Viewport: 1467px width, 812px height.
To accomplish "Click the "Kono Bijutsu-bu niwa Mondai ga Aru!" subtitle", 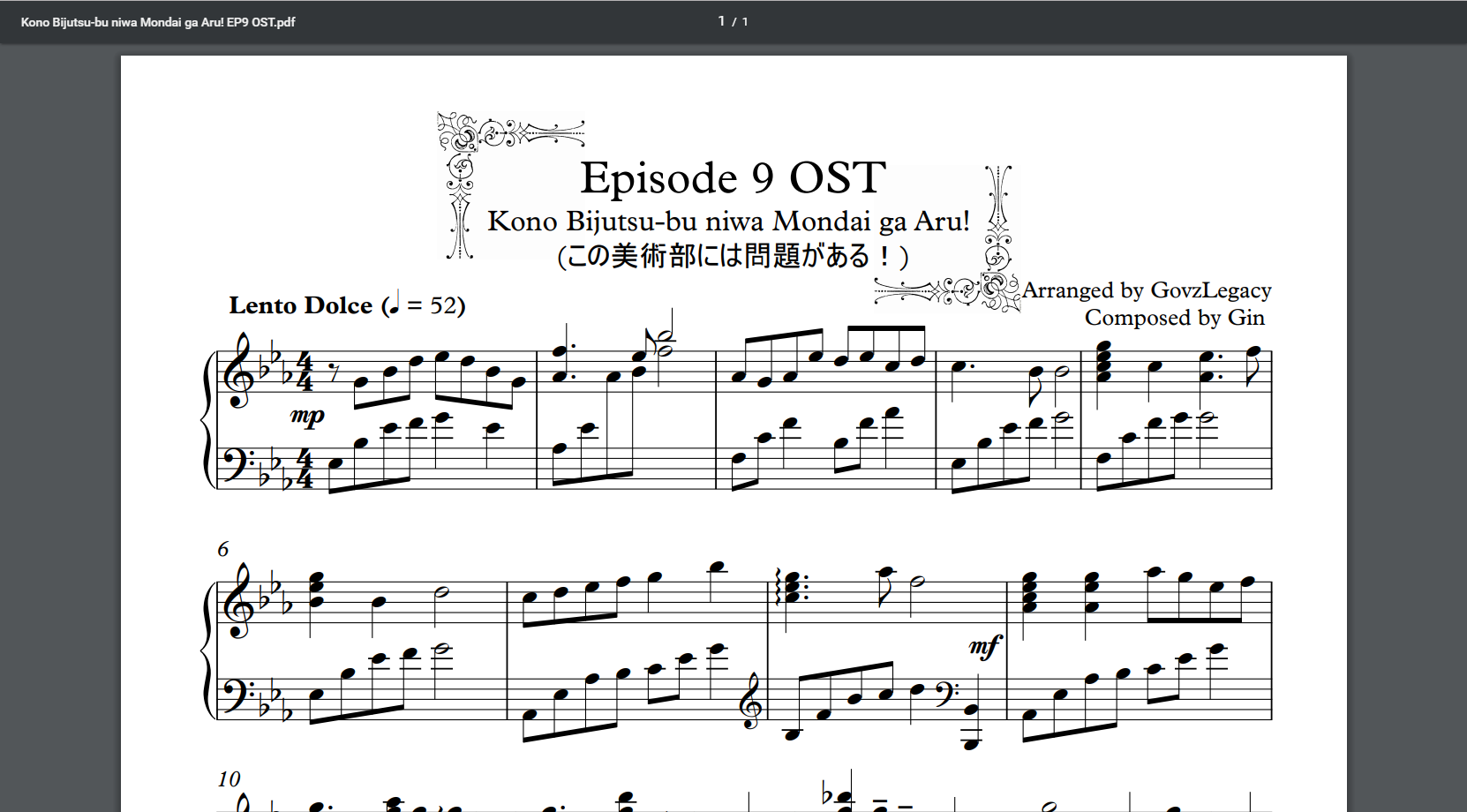I will pos(728,221).
